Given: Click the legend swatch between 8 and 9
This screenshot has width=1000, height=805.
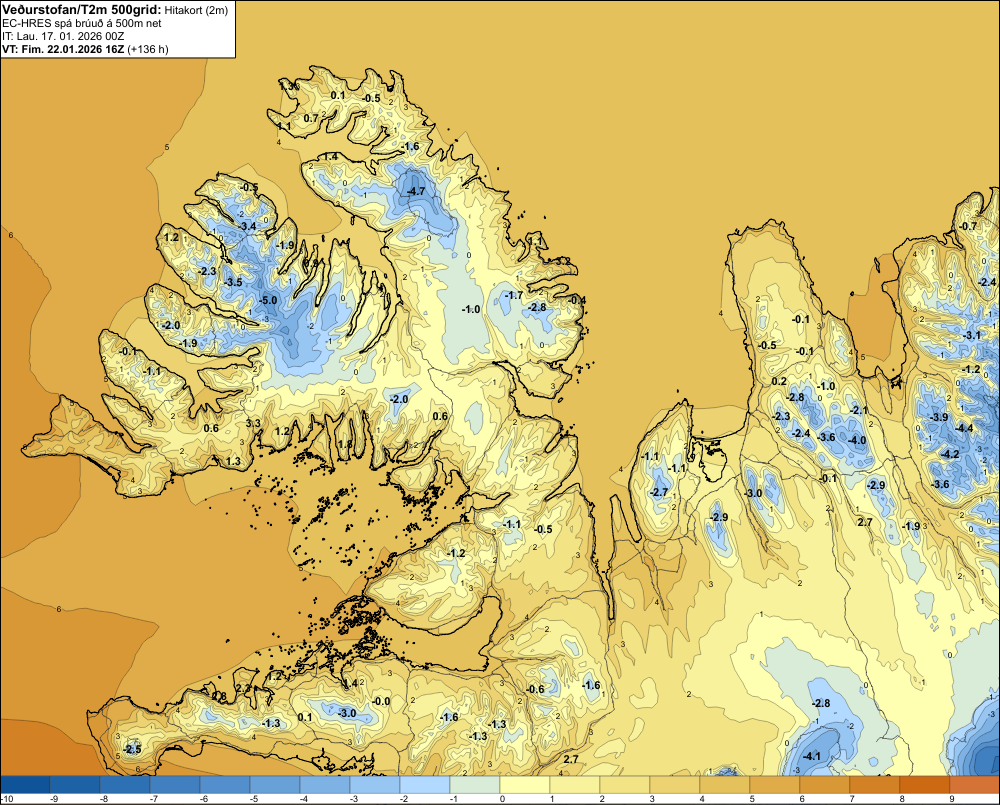Looking at the screenshot, I should (x=925, y=784).
